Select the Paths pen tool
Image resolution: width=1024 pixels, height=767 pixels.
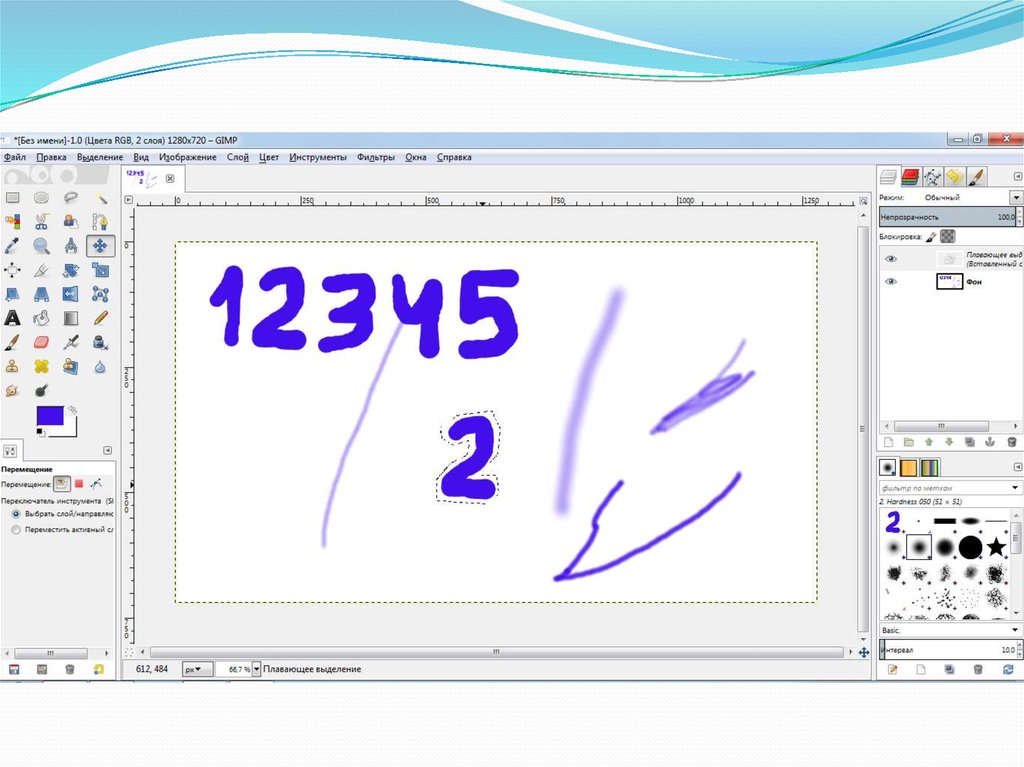(x=100, y=222)
